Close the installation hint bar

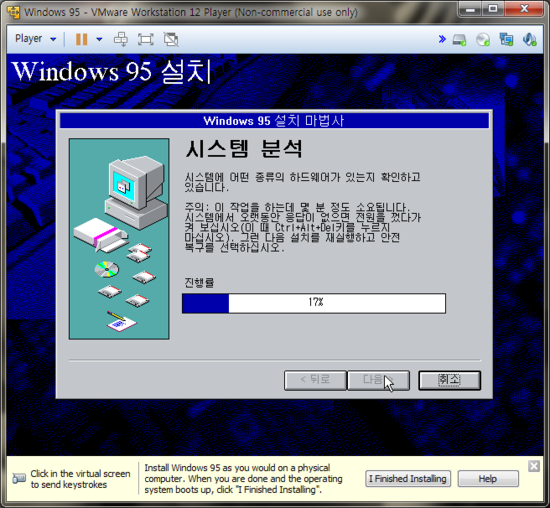click(x=534, y=466)
